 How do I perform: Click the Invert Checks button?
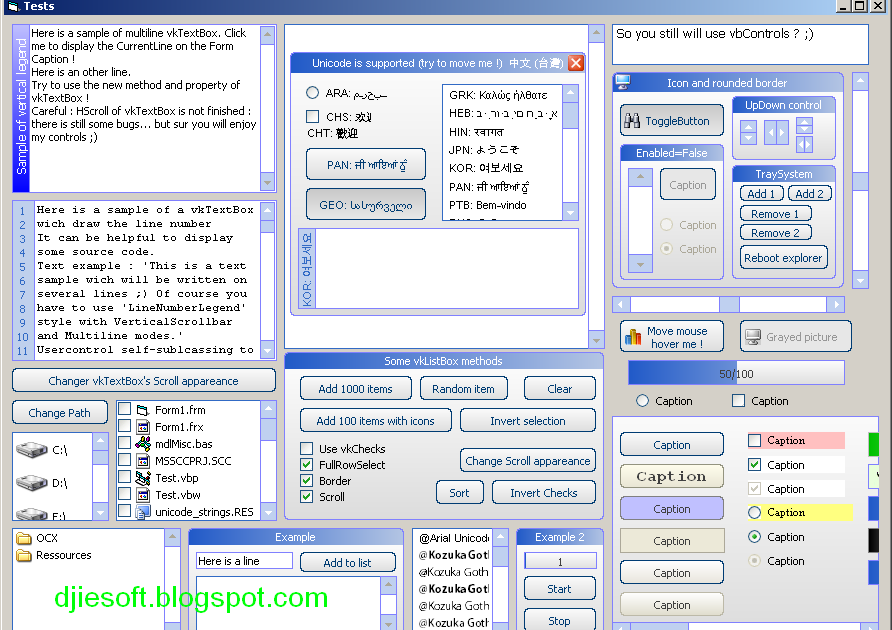pyautogui.click(x=544, y=493)
